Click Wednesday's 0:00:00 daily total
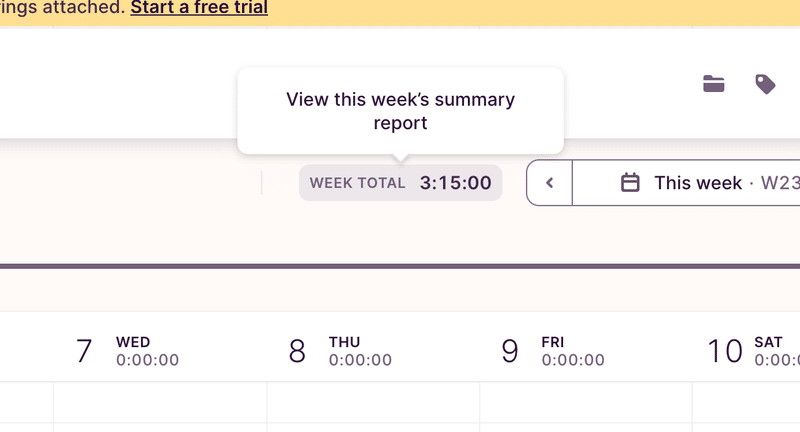This screenshot has width=800, height=432. pyautogui.click(x=147, y=360)
